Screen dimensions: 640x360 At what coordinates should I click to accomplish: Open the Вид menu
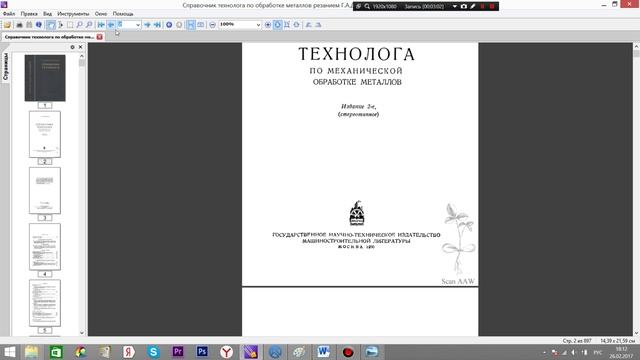47,13
